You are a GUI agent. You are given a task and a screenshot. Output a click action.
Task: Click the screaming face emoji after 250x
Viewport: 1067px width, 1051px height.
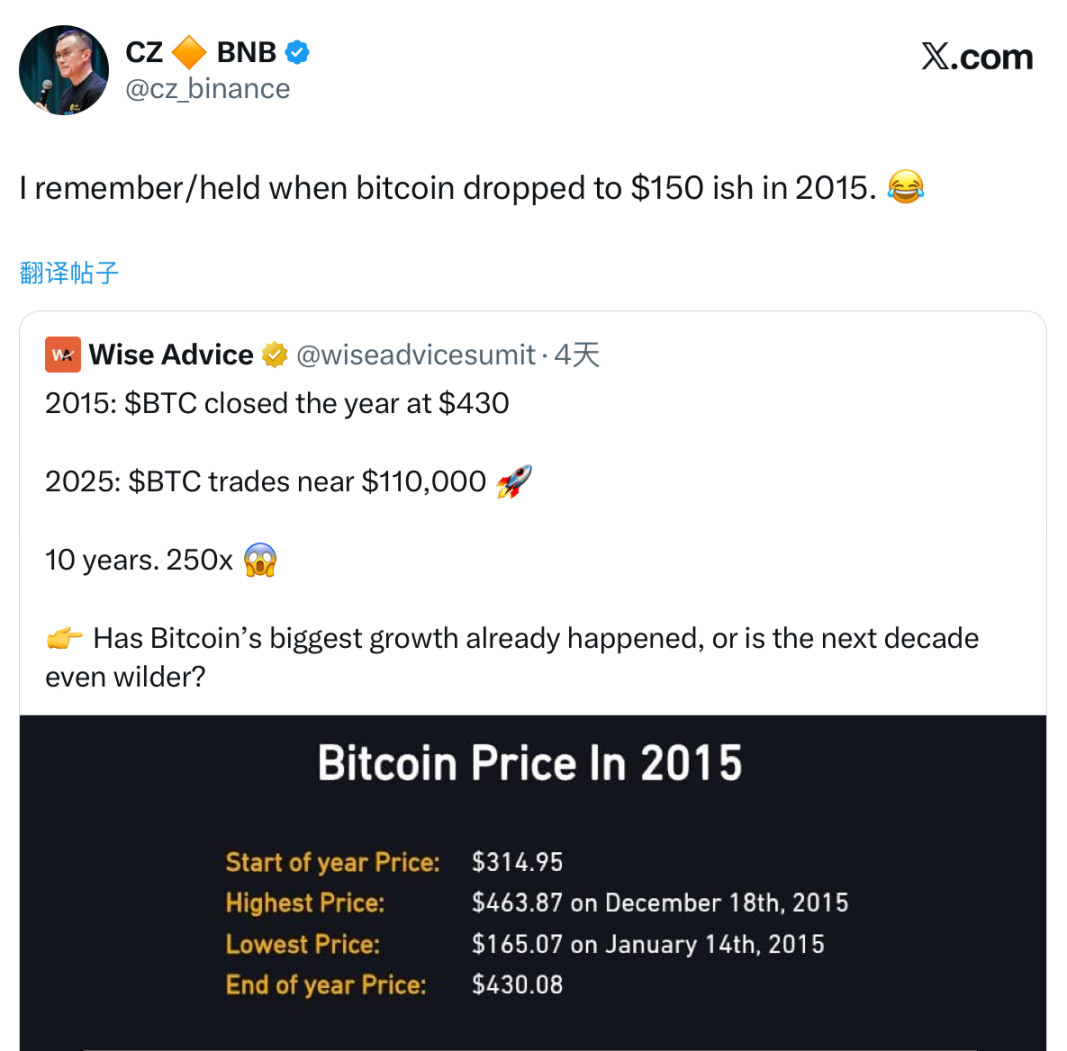pos(260,560)
